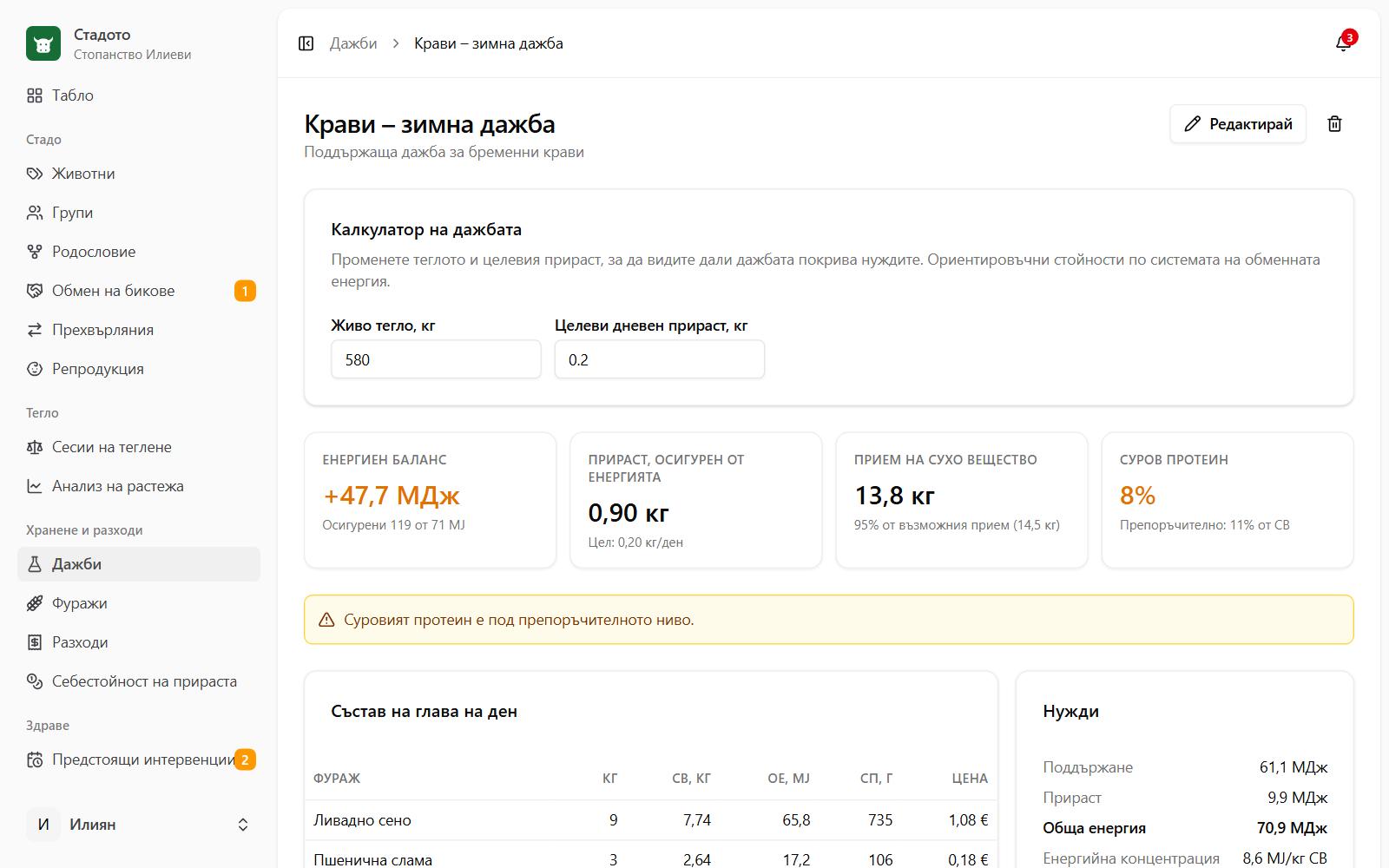Click the 8% crude protein value

(x=1137, y=496)
